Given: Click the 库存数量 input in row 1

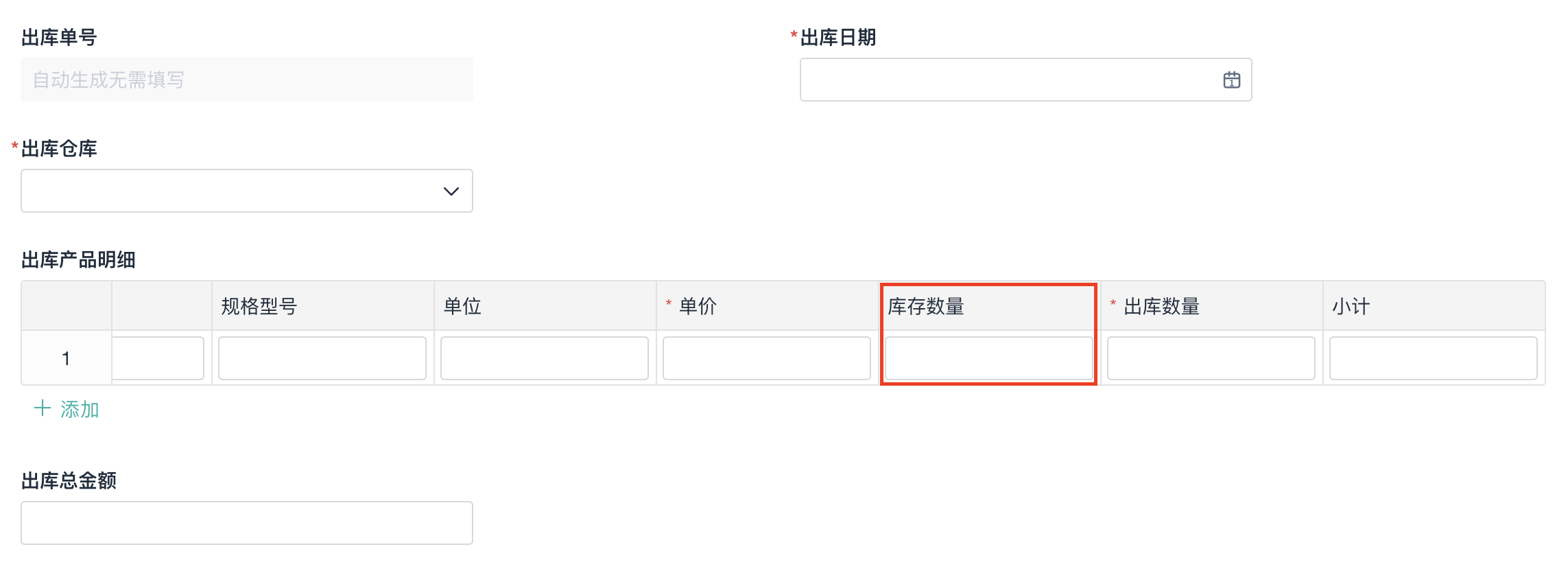Looking at the screenshot, I should pyautogui.click(x=988, y=358).
